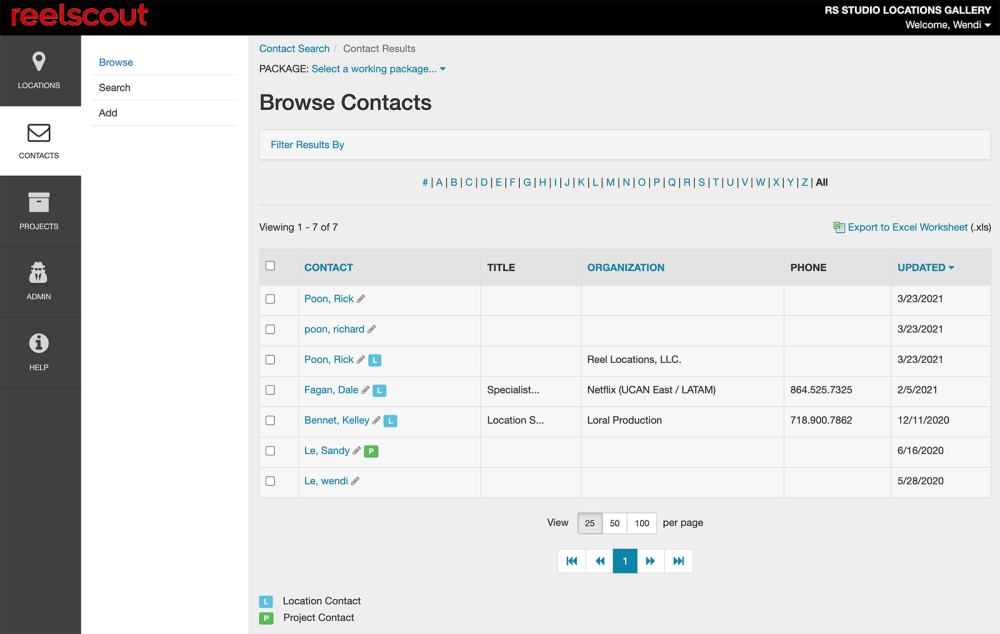Click the 12/11/2020 updated date

click(x=923, y=420)
